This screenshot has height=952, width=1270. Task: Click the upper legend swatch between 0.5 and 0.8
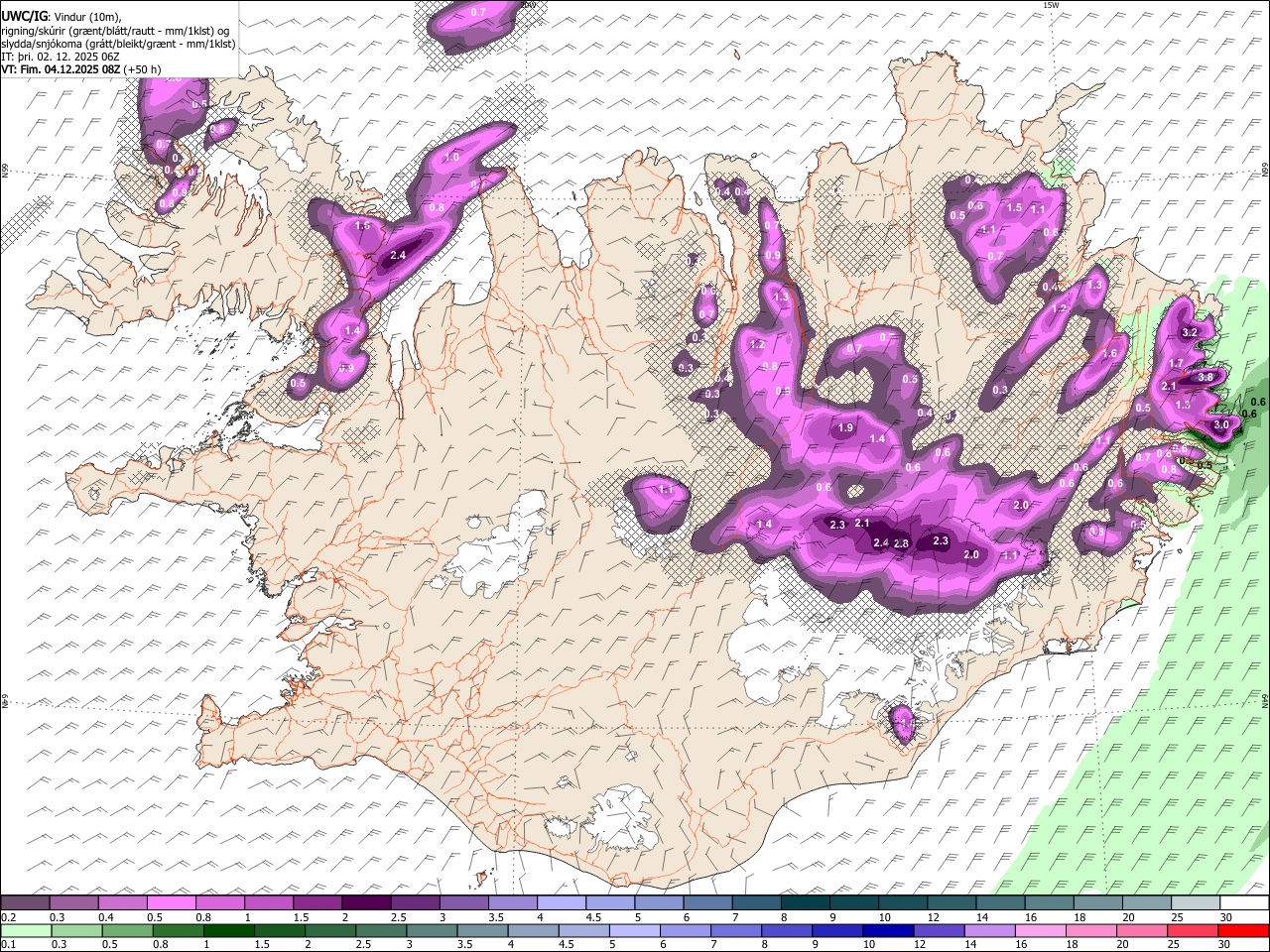point(172,903)
